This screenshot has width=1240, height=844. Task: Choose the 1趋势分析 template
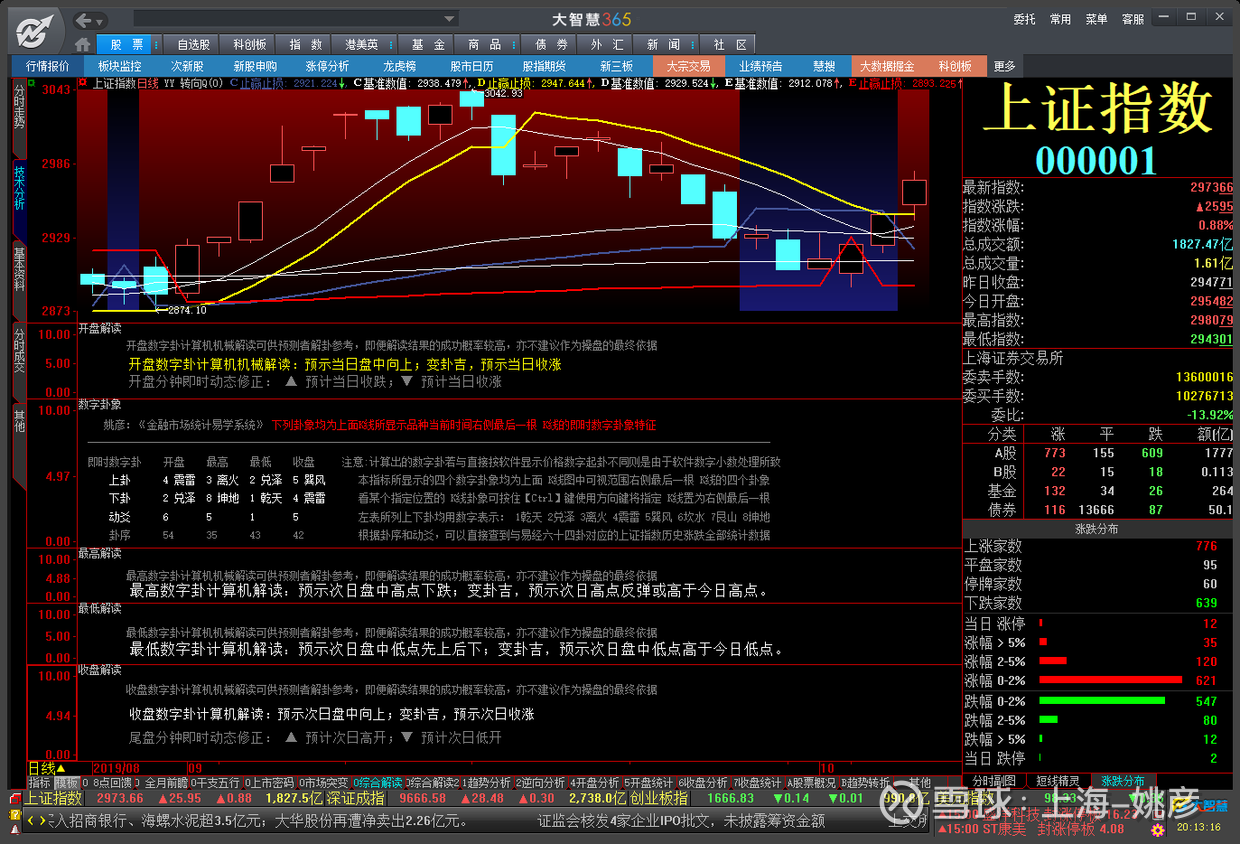tap(485, 783)
